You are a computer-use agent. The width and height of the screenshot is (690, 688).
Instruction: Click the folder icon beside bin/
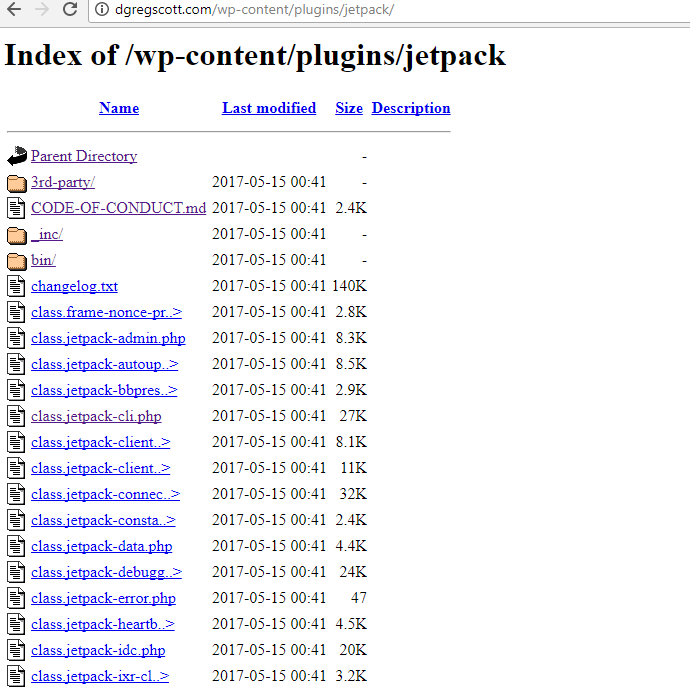click(17, 261)
